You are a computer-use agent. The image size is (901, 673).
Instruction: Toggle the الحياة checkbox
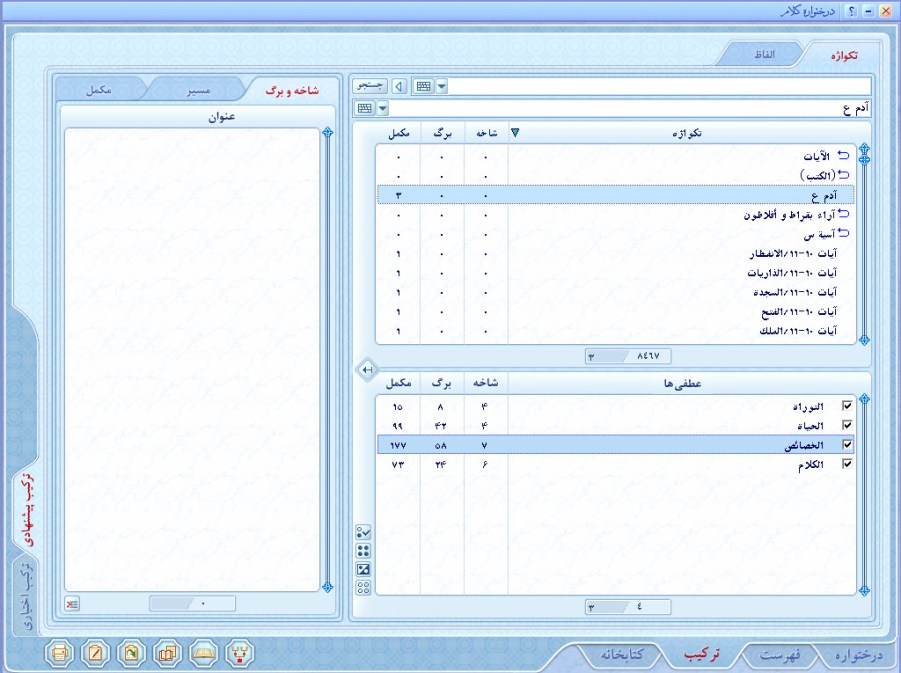coord(848,425)
